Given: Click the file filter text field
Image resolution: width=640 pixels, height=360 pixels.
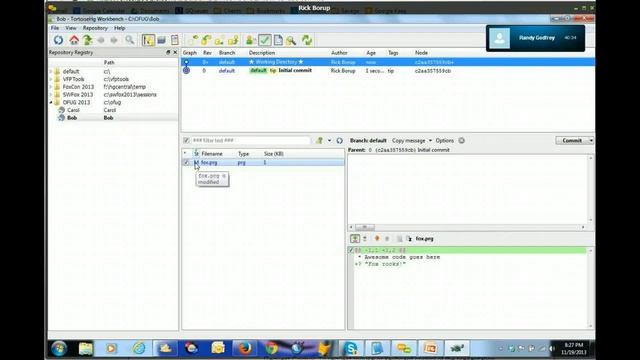Looking at the screenshot, I should tap(251, 140).
